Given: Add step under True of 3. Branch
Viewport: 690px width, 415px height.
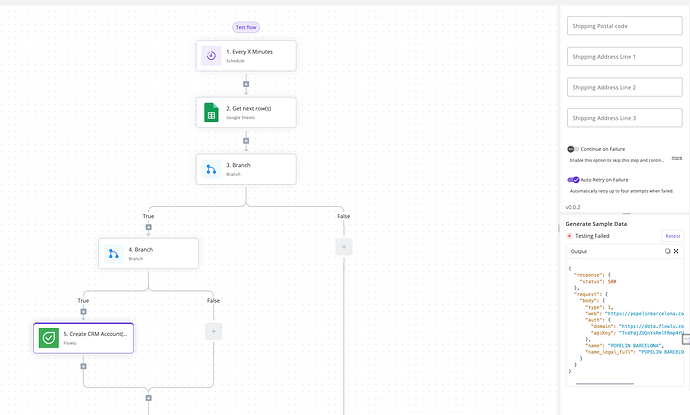Looking at the screenshot, I should [148, 228].
